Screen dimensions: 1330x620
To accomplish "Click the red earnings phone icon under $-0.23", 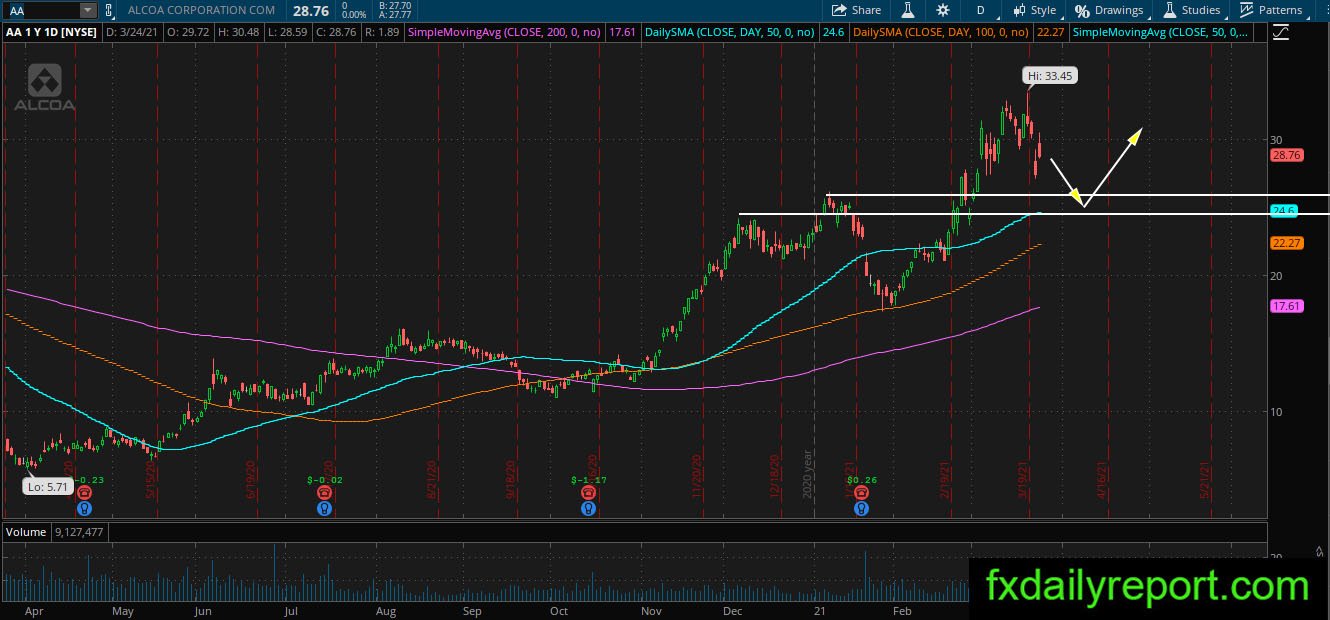I will 83,492.
